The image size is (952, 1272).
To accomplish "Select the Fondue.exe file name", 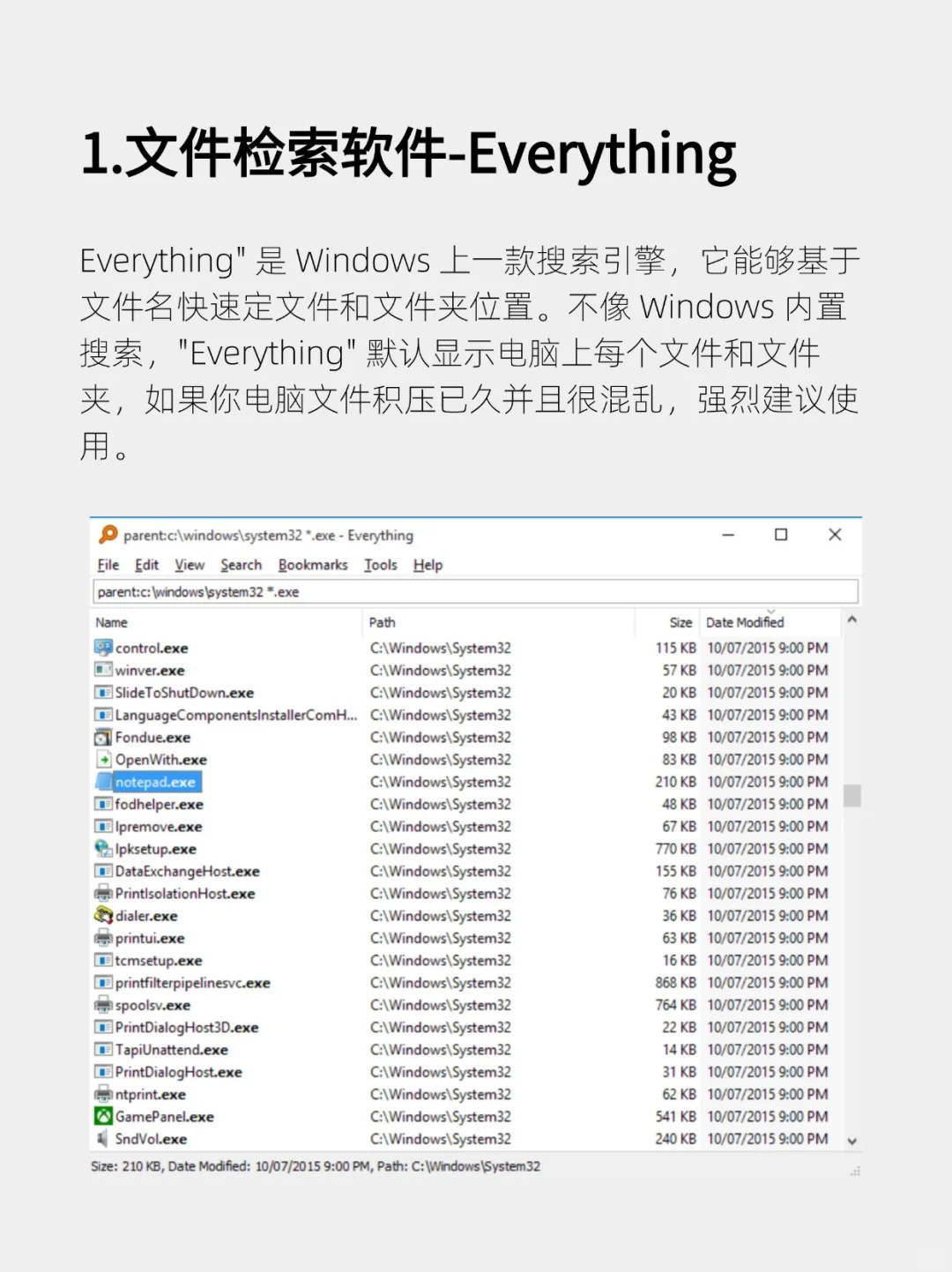I will (152, 737).
